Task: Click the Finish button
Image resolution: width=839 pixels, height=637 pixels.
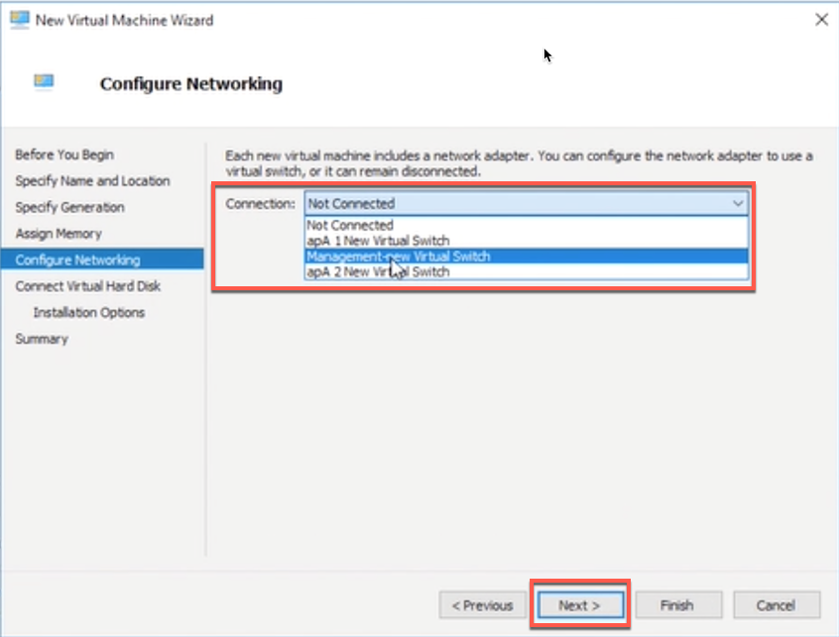Action: click(678, 605)
